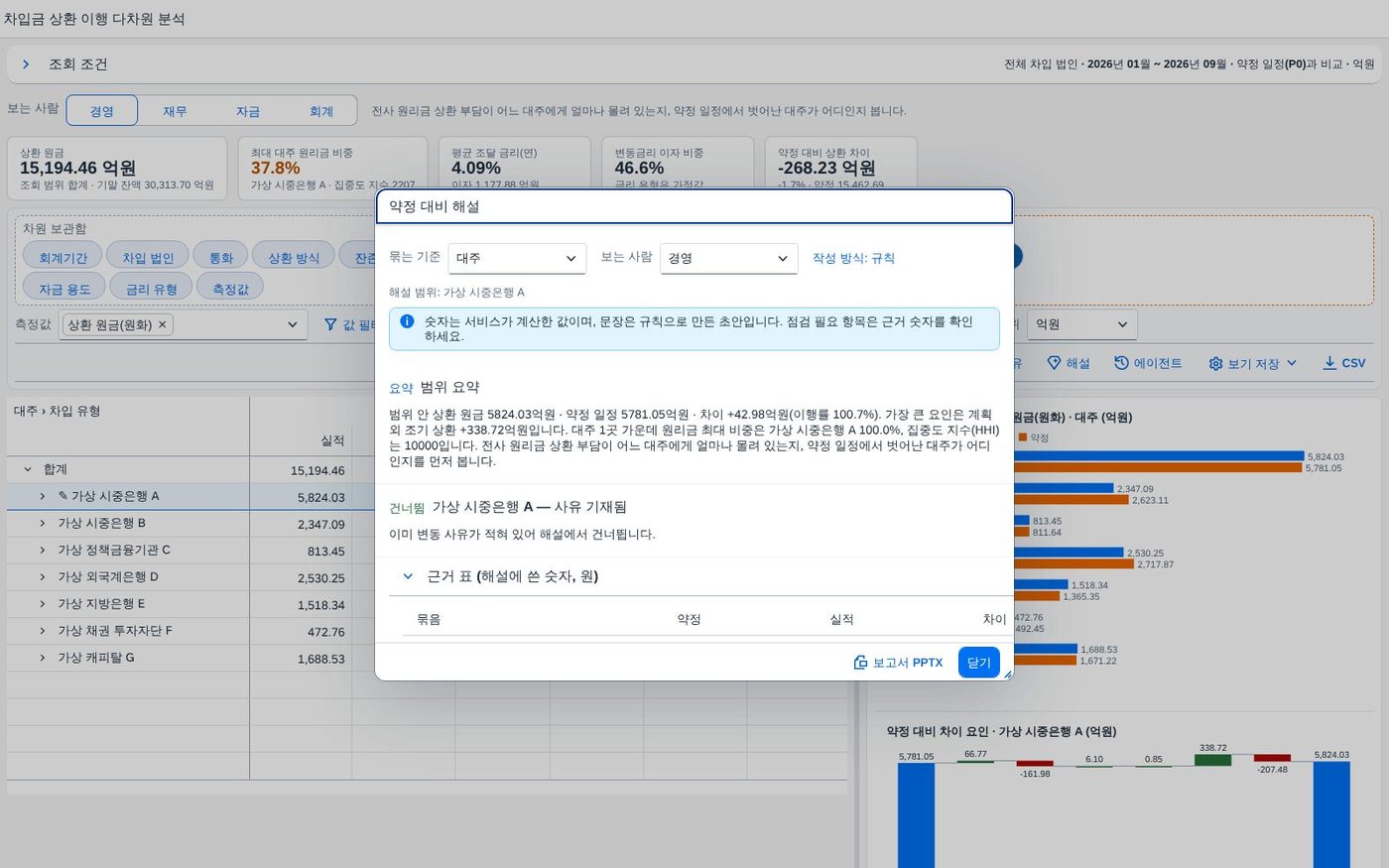Open the 보기 저장 dropdown arrow

1292,363
